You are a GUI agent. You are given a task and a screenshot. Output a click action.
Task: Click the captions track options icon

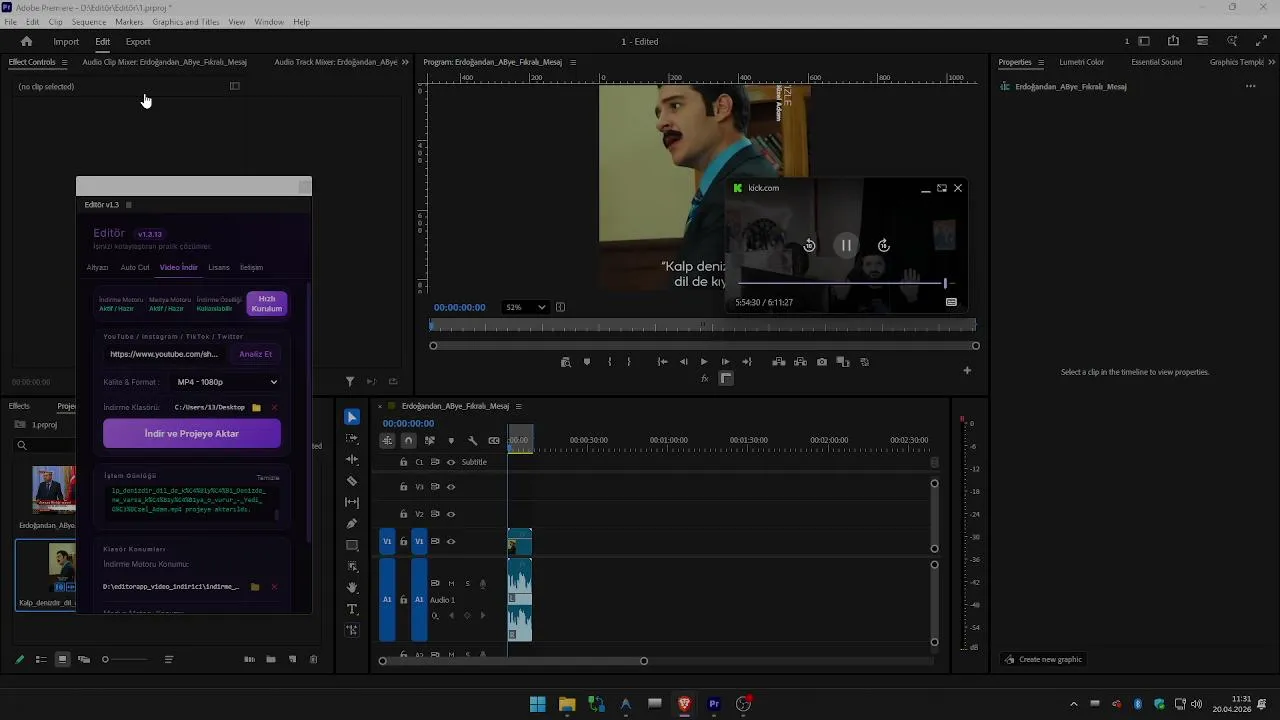click(494, 441)
